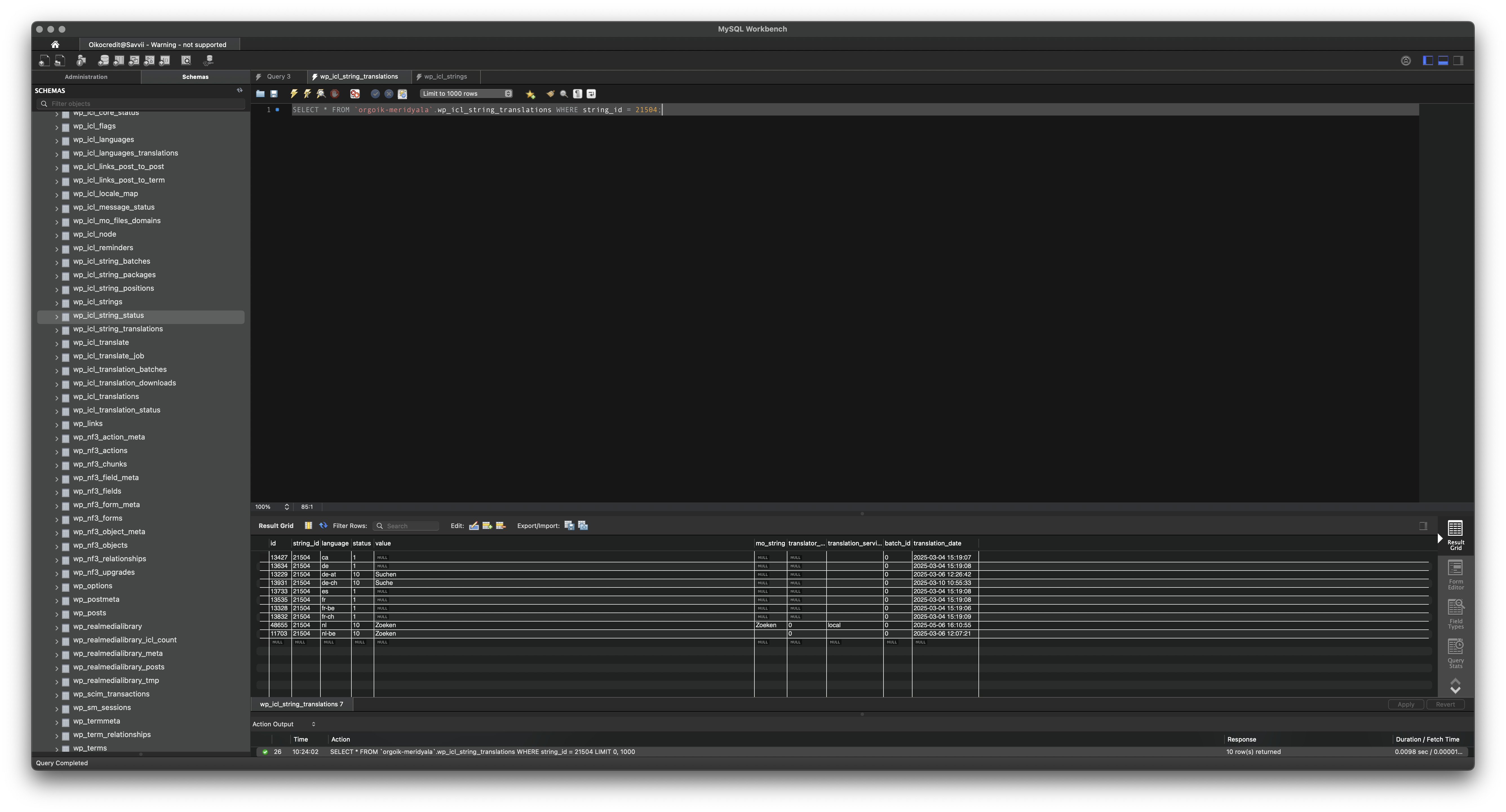Search table data toolbar icon
The image size is (1506, 812).
[x=186, y=60]
